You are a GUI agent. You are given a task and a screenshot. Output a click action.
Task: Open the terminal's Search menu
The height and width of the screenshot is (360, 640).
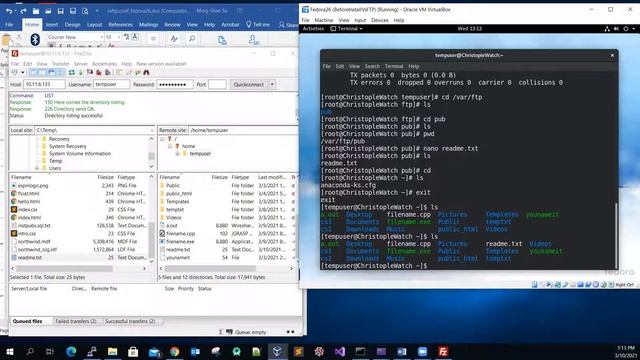click(x=372, y=66)
